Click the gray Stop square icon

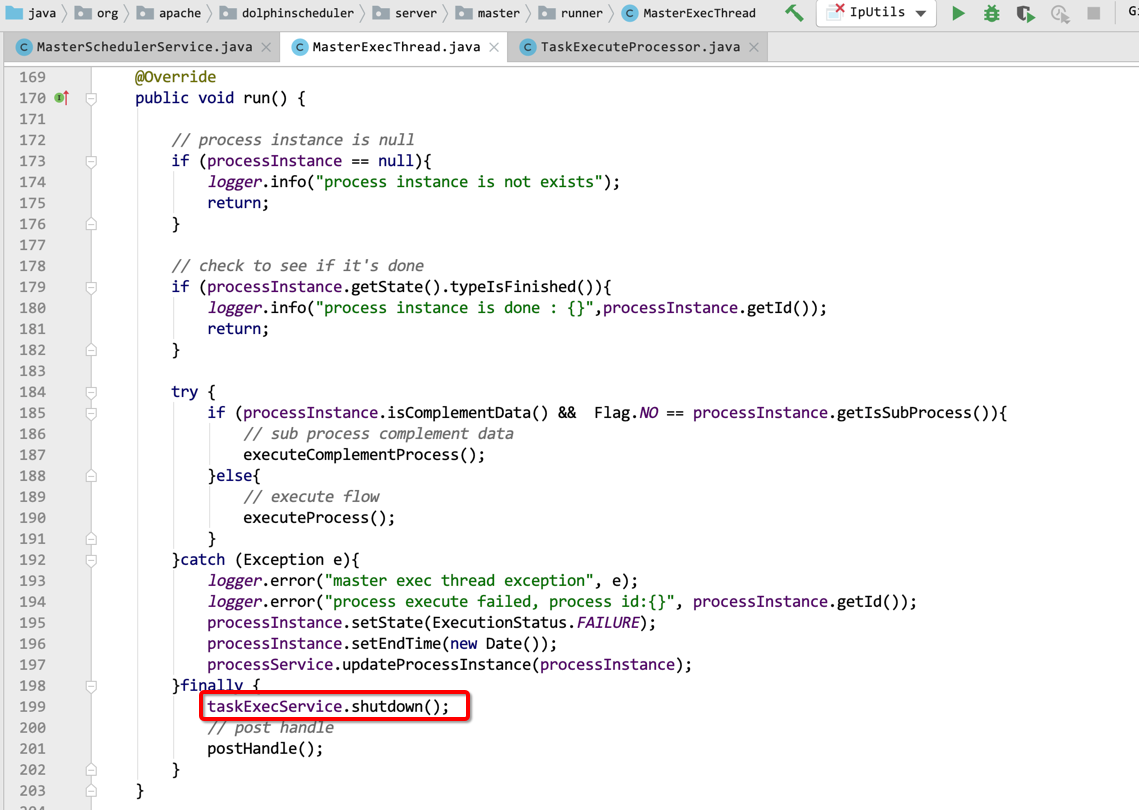click(x=1093, y=13)
